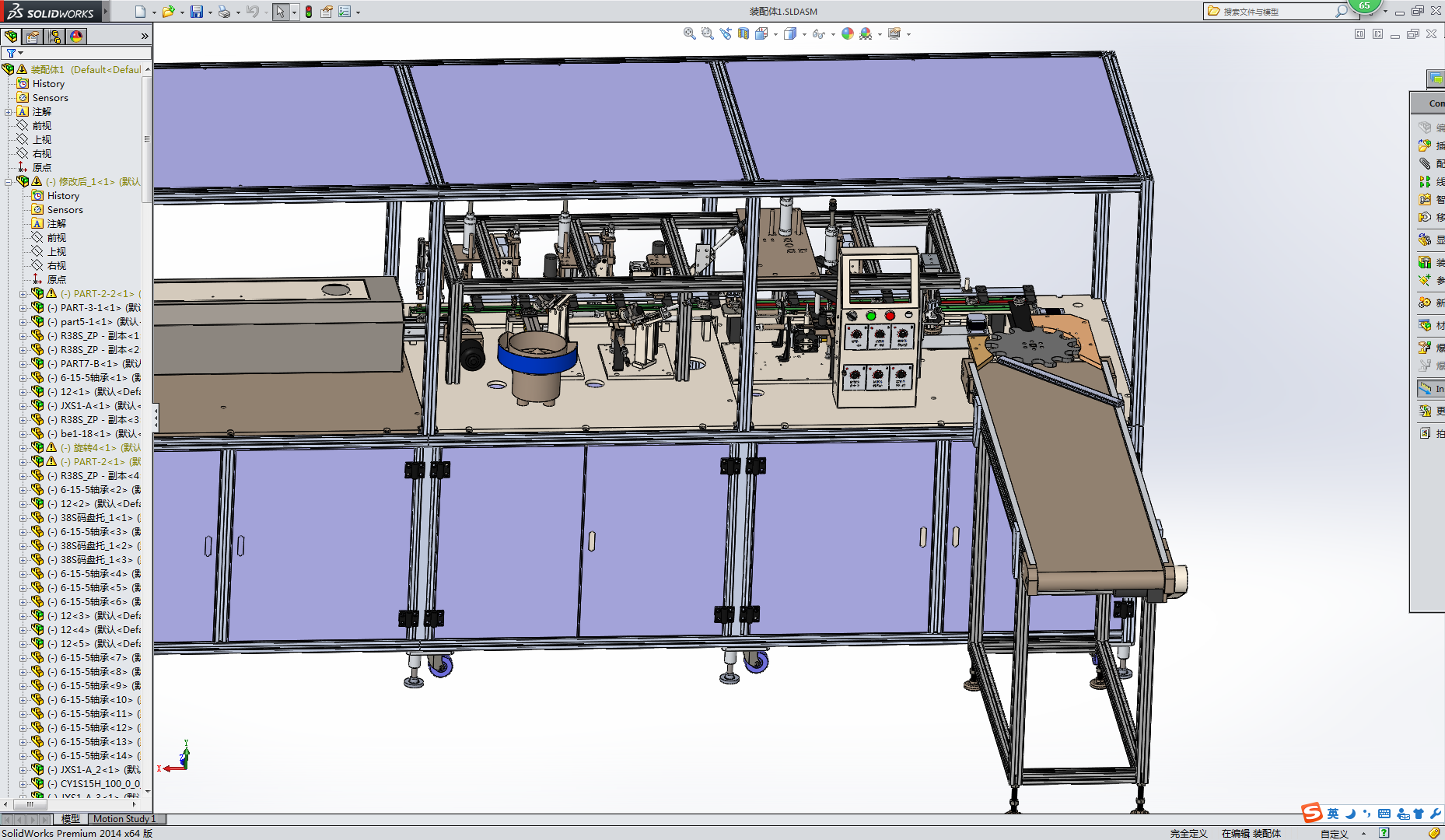The width and height of the screenshot is (1445, 840).
Task: Expand the 注解 annotations folder
Action: 9,112
